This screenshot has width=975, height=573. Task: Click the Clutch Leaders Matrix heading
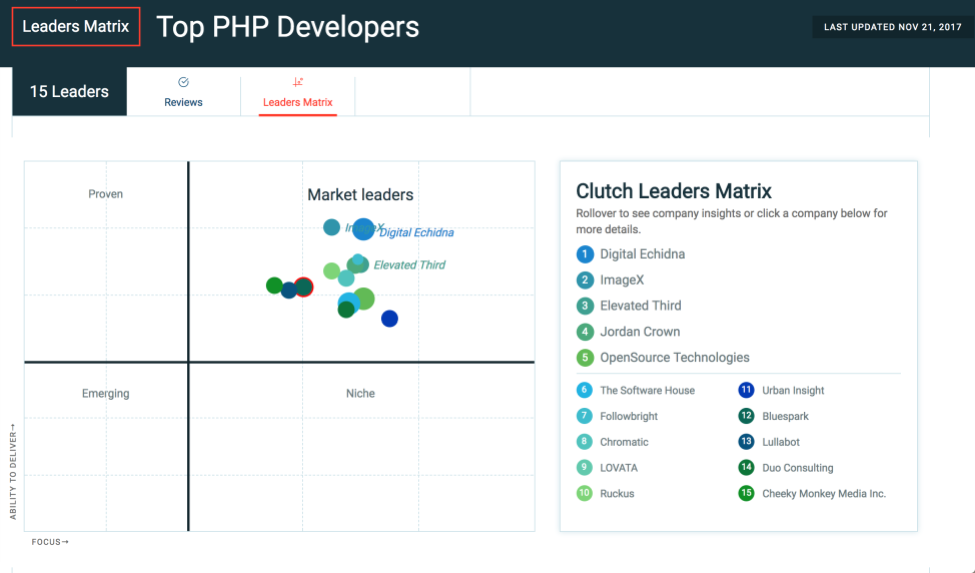click(x=673, y=191)
